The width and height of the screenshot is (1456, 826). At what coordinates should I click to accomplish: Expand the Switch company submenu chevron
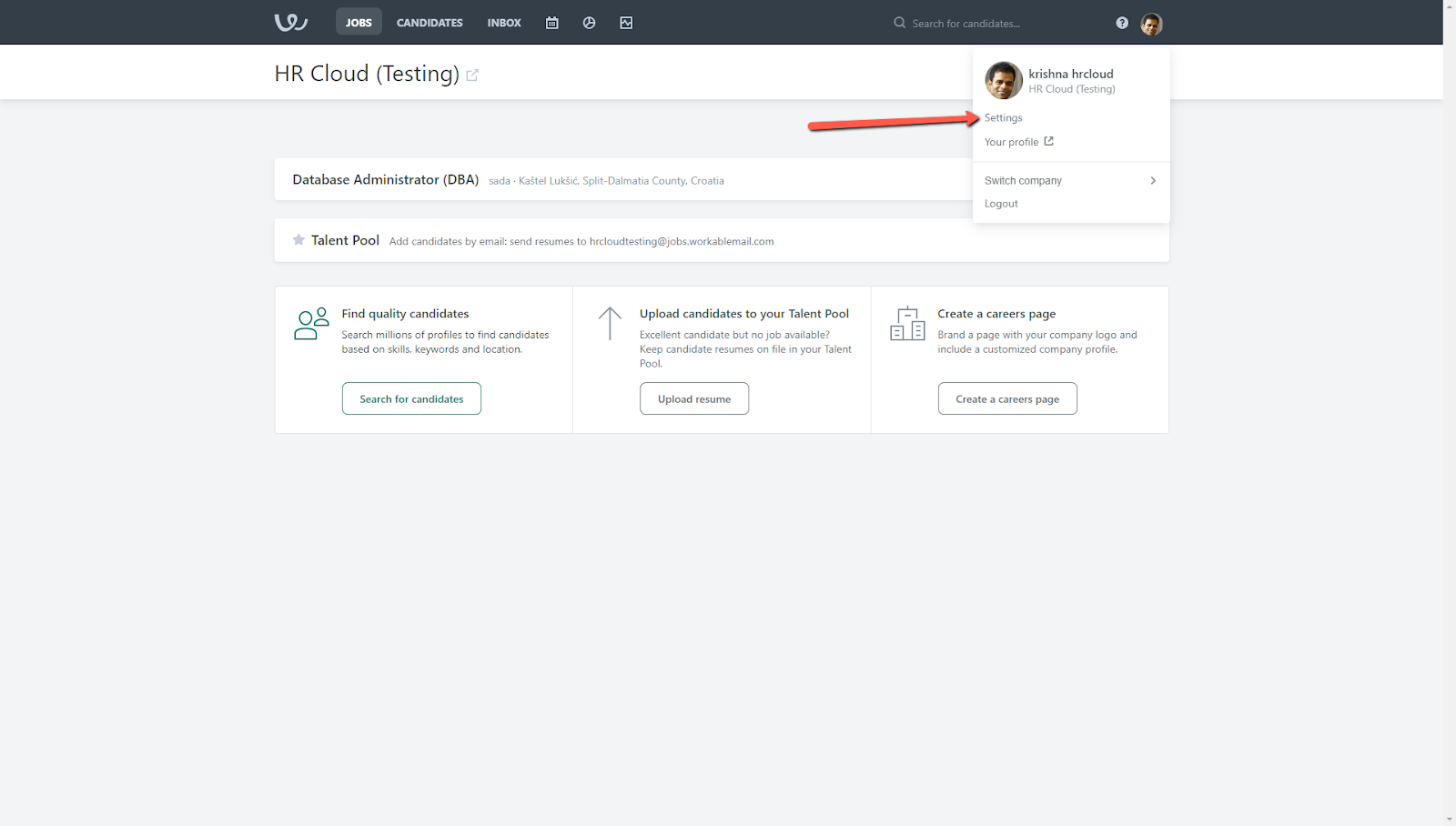click(1153, 180)
